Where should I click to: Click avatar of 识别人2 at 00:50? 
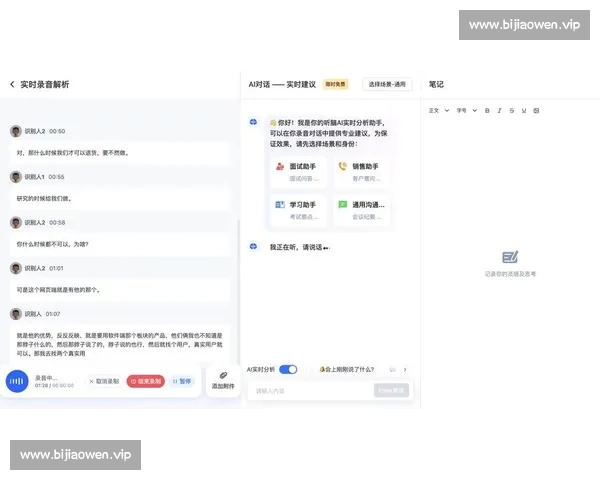[x=16, y=131]
